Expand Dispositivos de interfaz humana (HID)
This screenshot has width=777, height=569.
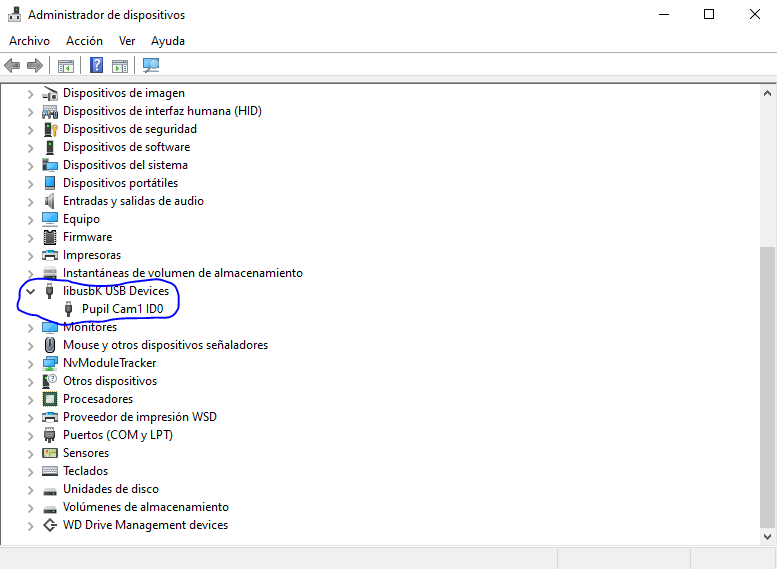tap(30, 112)
